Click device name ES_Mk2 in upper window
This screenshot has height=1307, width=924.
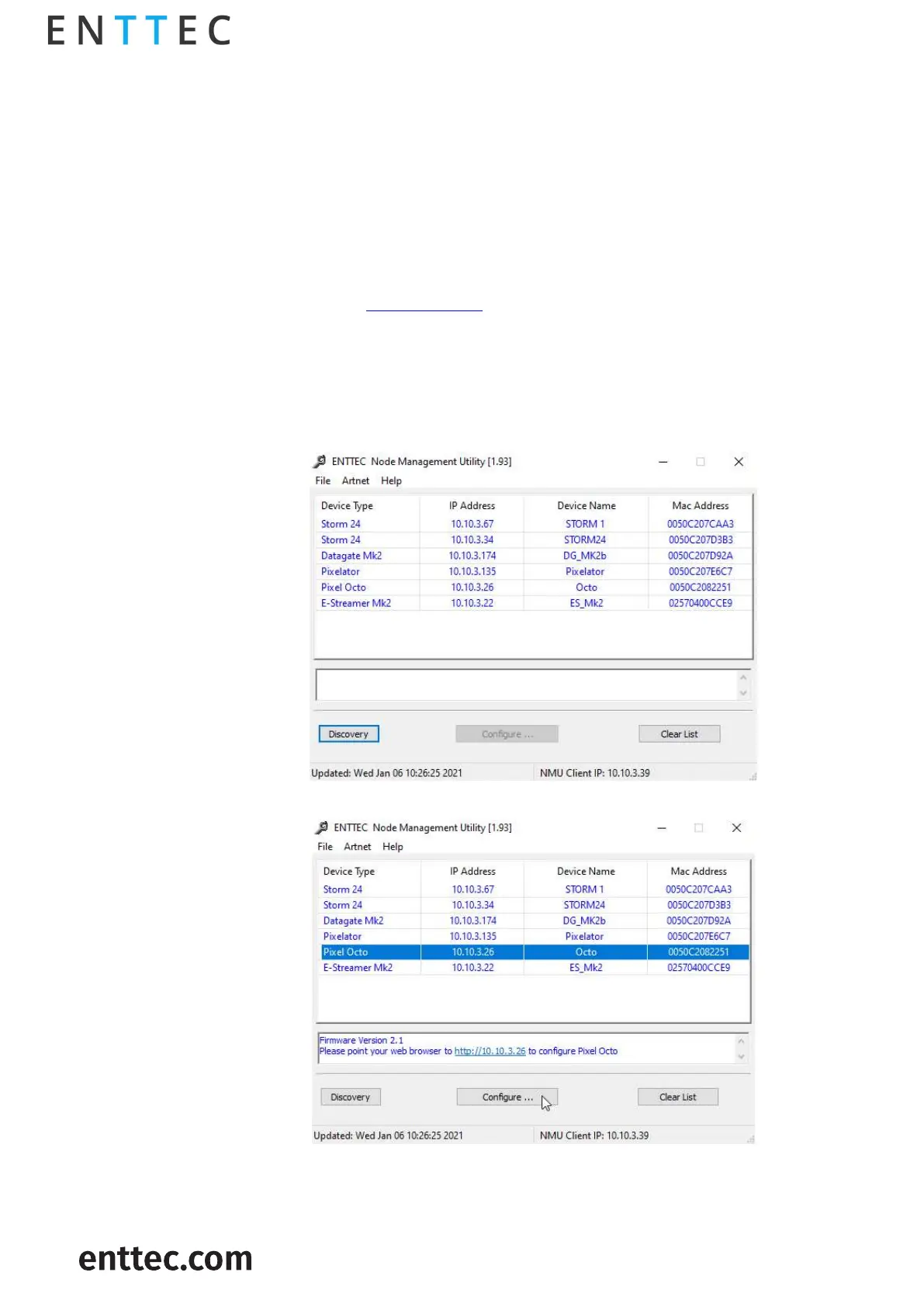tap(586, 603)
